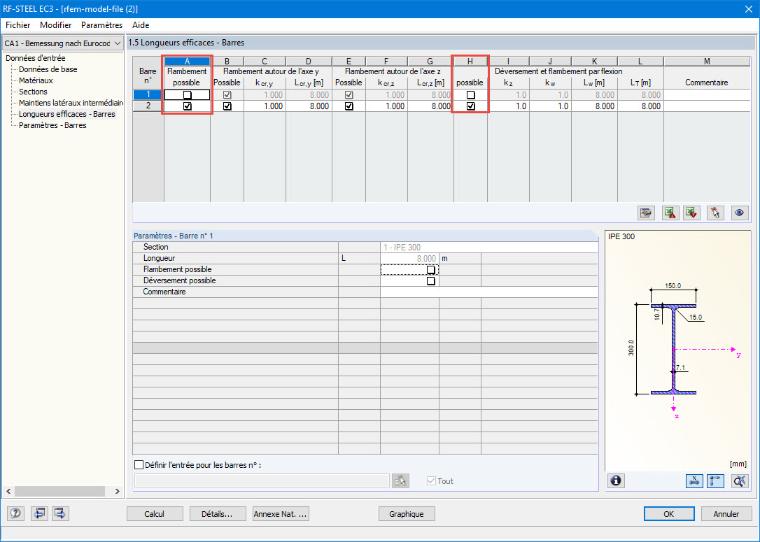Toggle axis y Possible checkbox for Barre 2
This screenshot has height=542, width=760.
coord(227,106)
